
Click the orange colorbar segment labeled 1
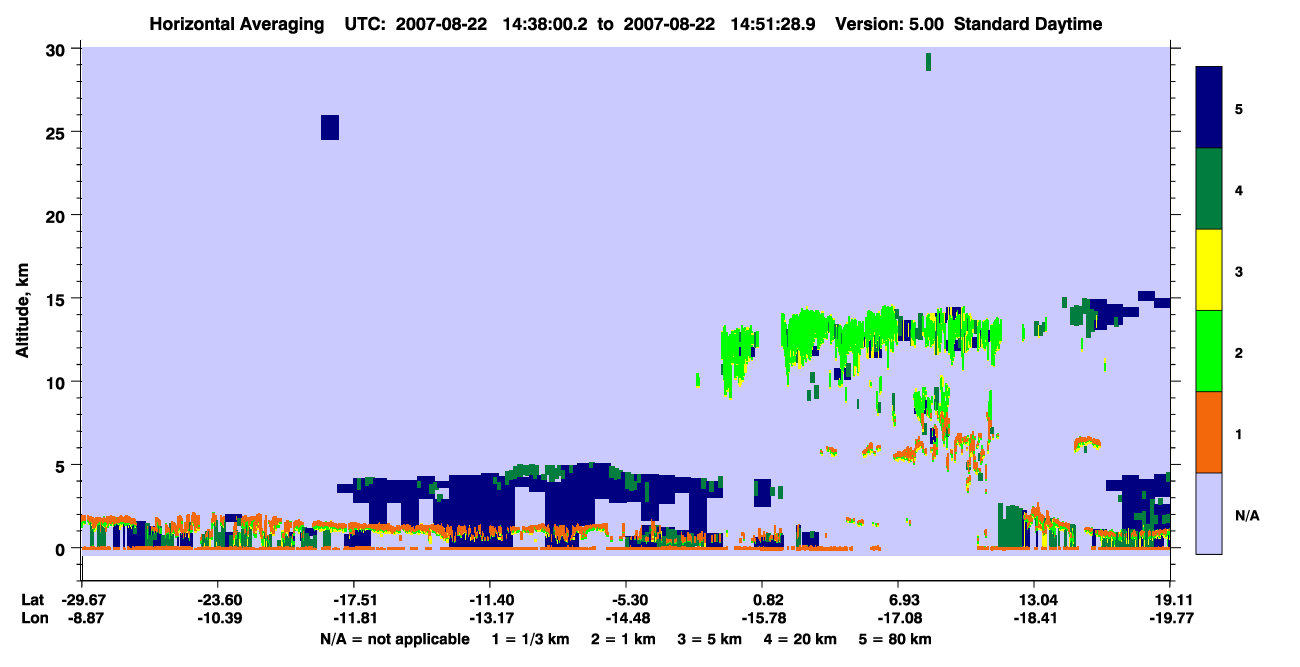pyautogui.click(x=1209, y=432)
